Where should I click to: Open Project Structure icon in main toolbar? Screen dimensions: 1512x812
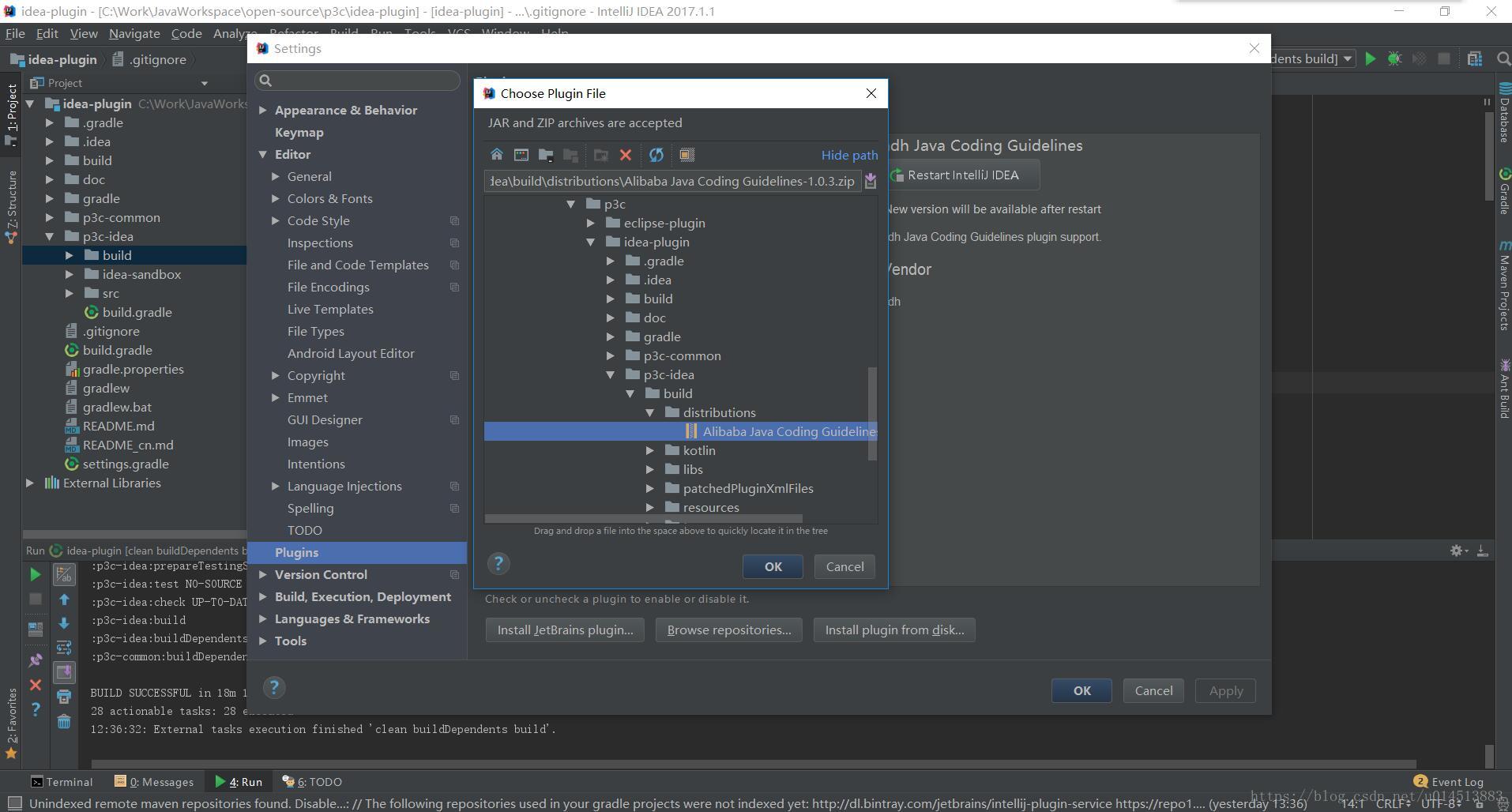(1475, 58)
